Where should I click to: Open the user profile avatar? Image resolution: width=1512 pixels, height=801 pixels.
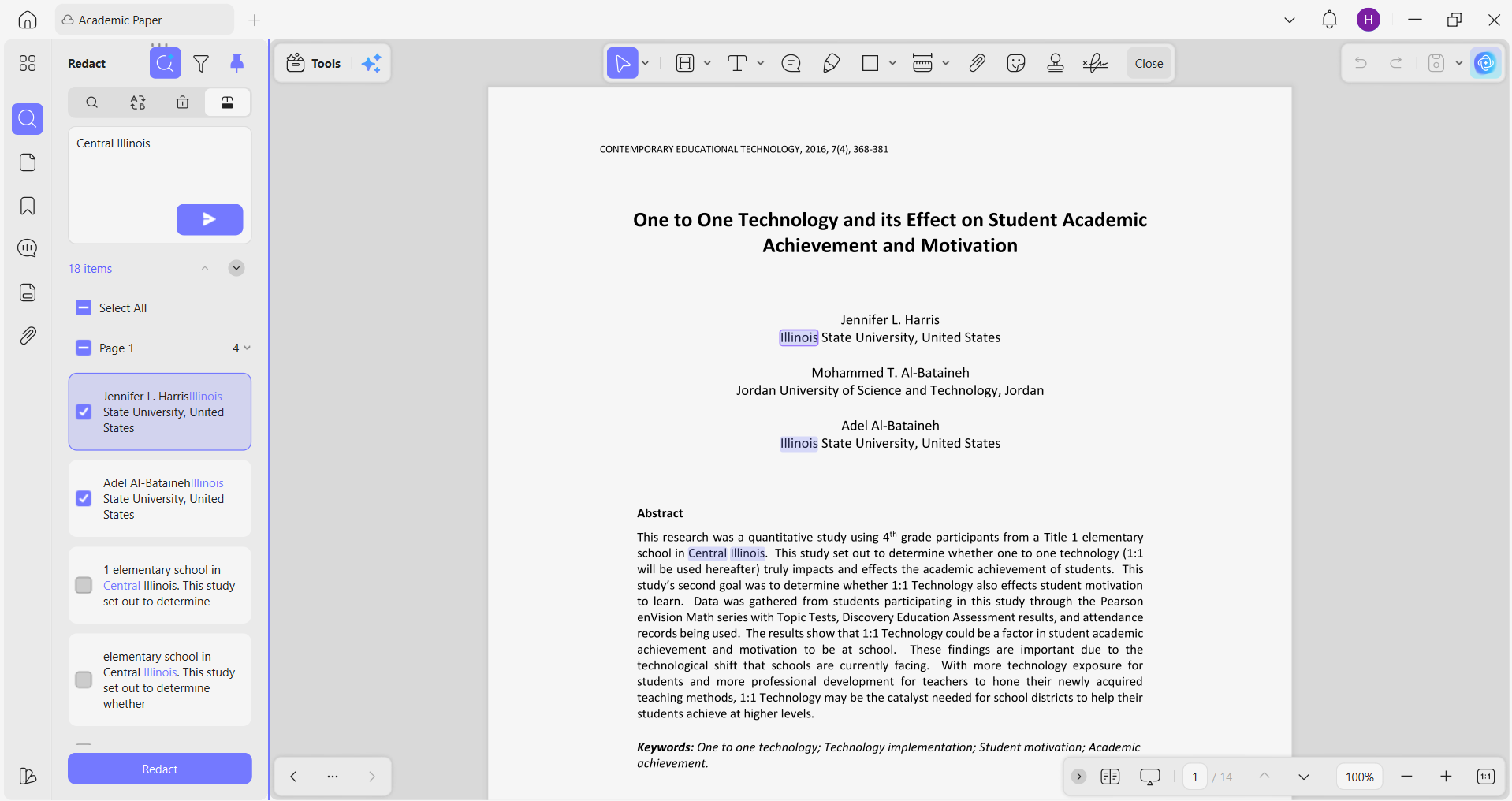coord(1369,20)
